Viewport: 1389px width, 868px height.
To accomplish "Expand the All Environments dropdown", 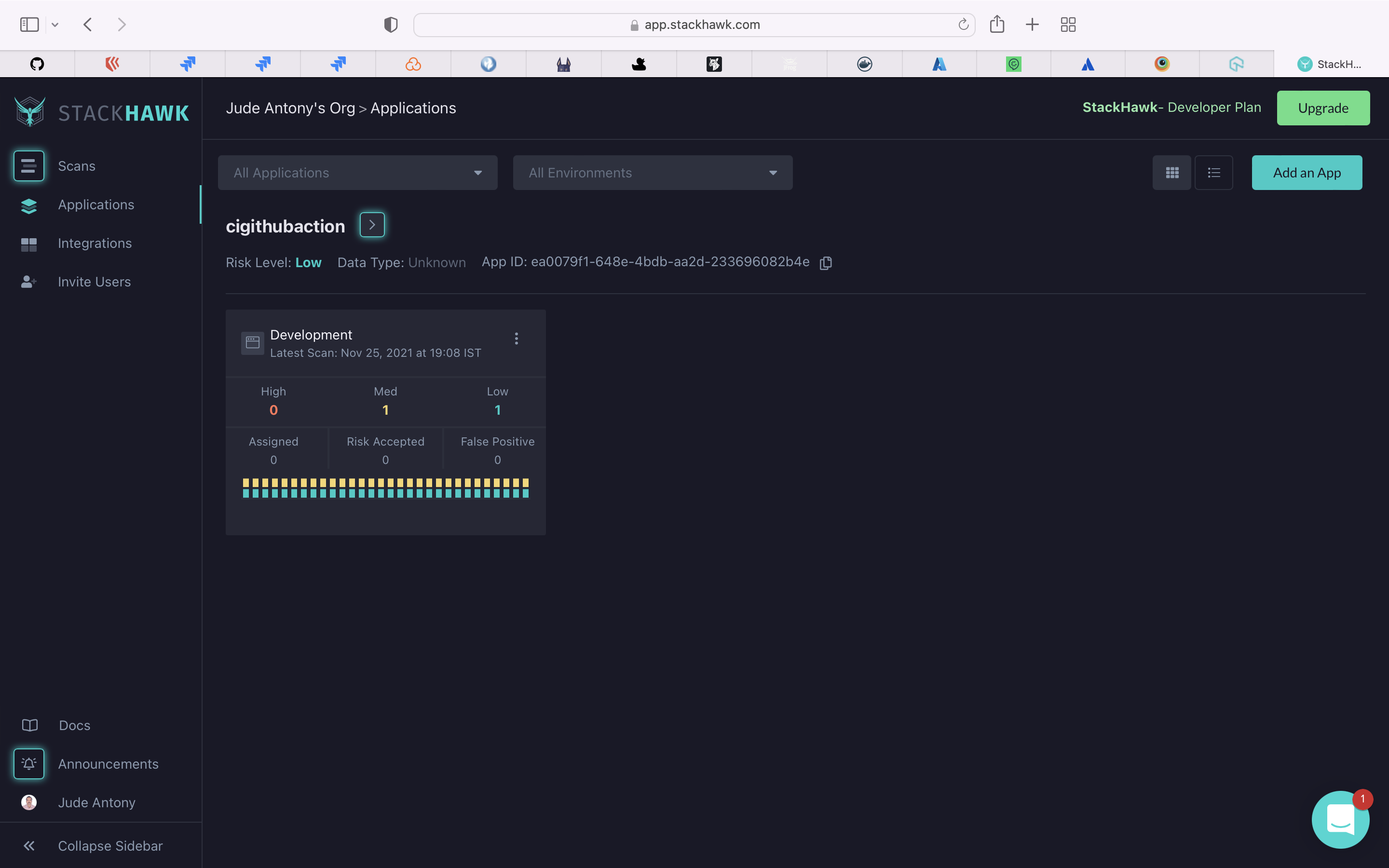I will (652, 173).
